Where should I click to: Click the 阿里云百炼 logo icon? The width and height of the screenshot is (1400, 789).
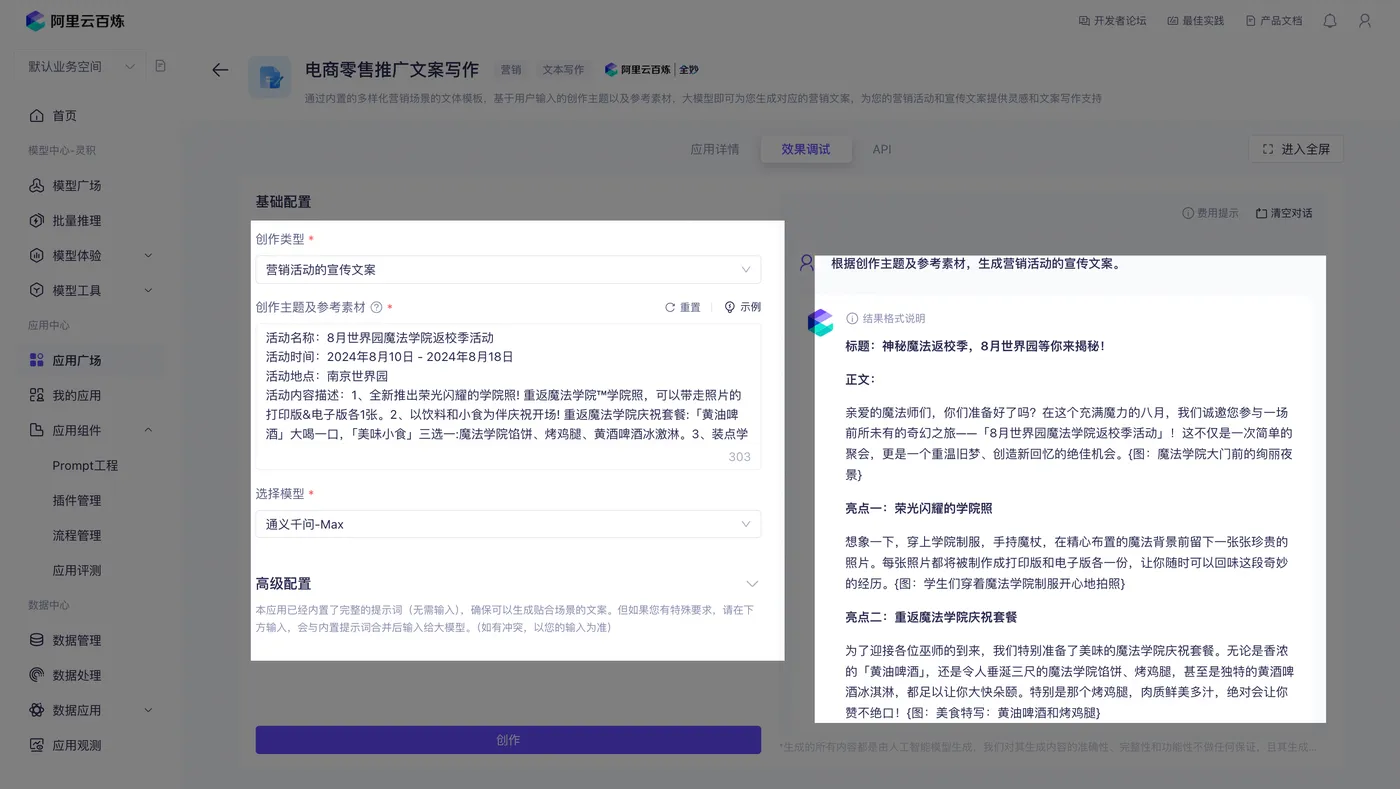(x=36, y=20)
